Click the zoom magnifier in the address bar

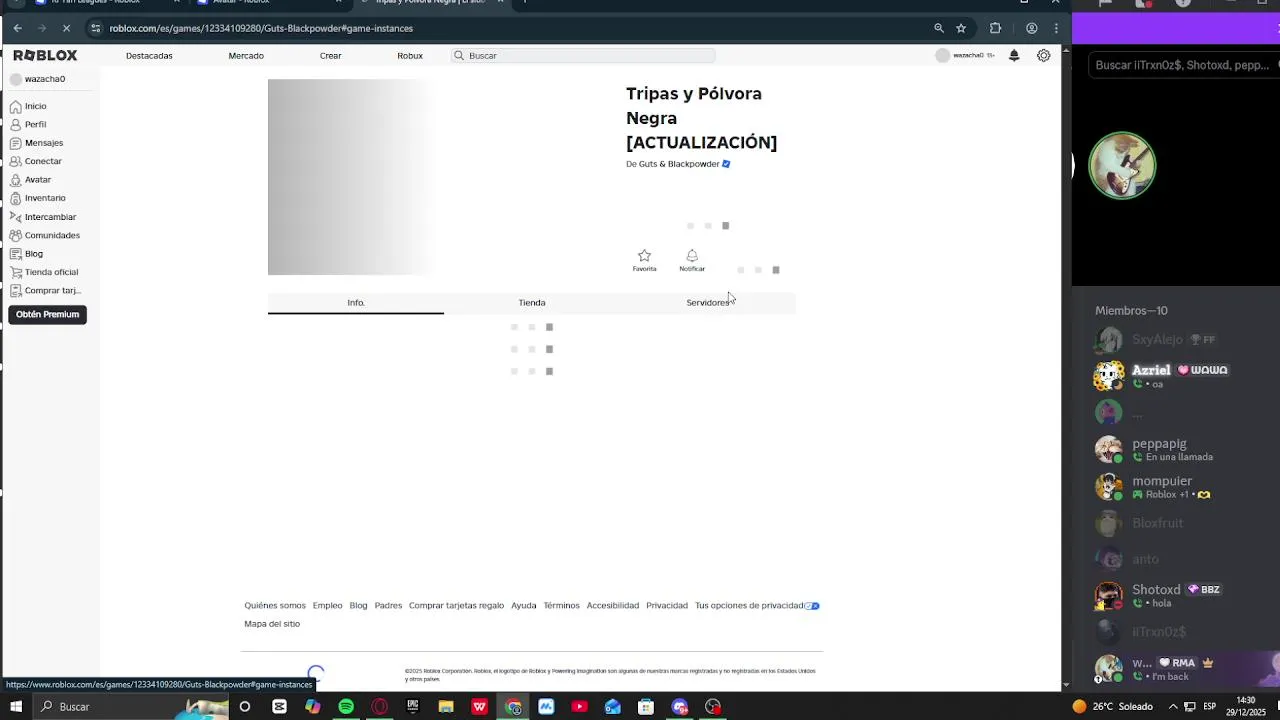tap(939, 28)
